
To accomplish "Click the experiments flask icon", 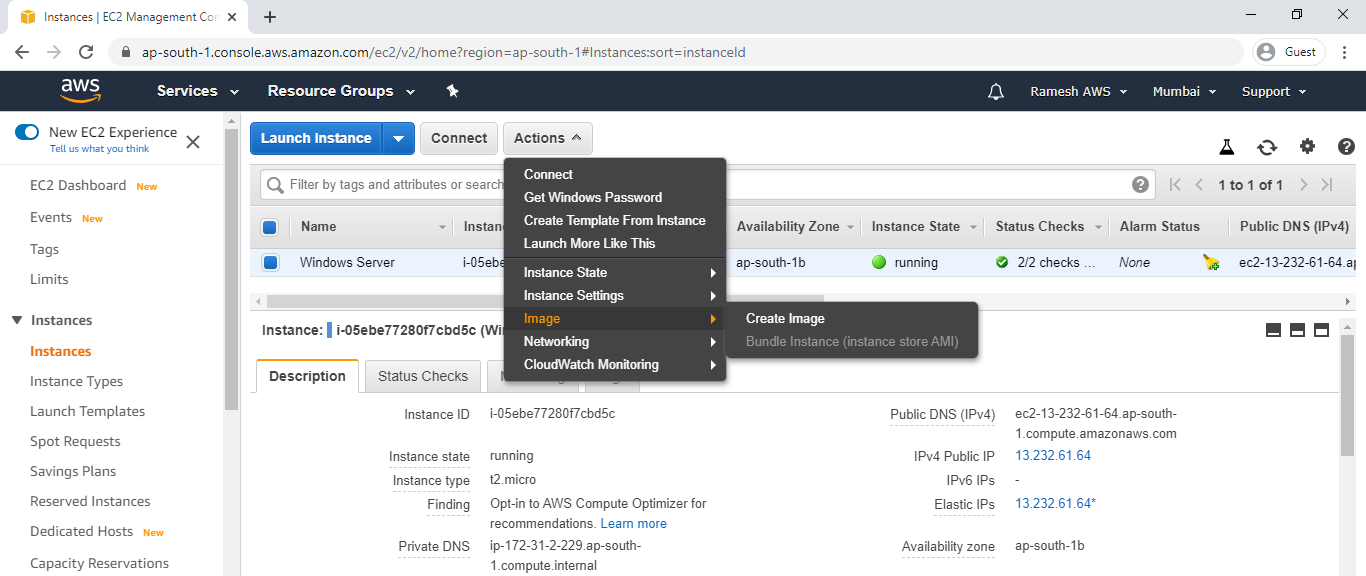I will click(x=1226, y=147).
